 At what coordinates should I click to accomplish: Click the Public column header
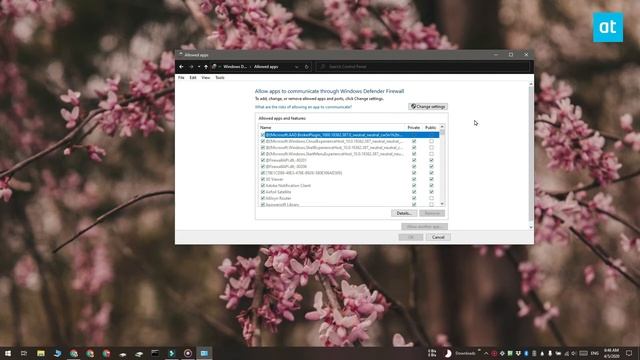[431, 127]
